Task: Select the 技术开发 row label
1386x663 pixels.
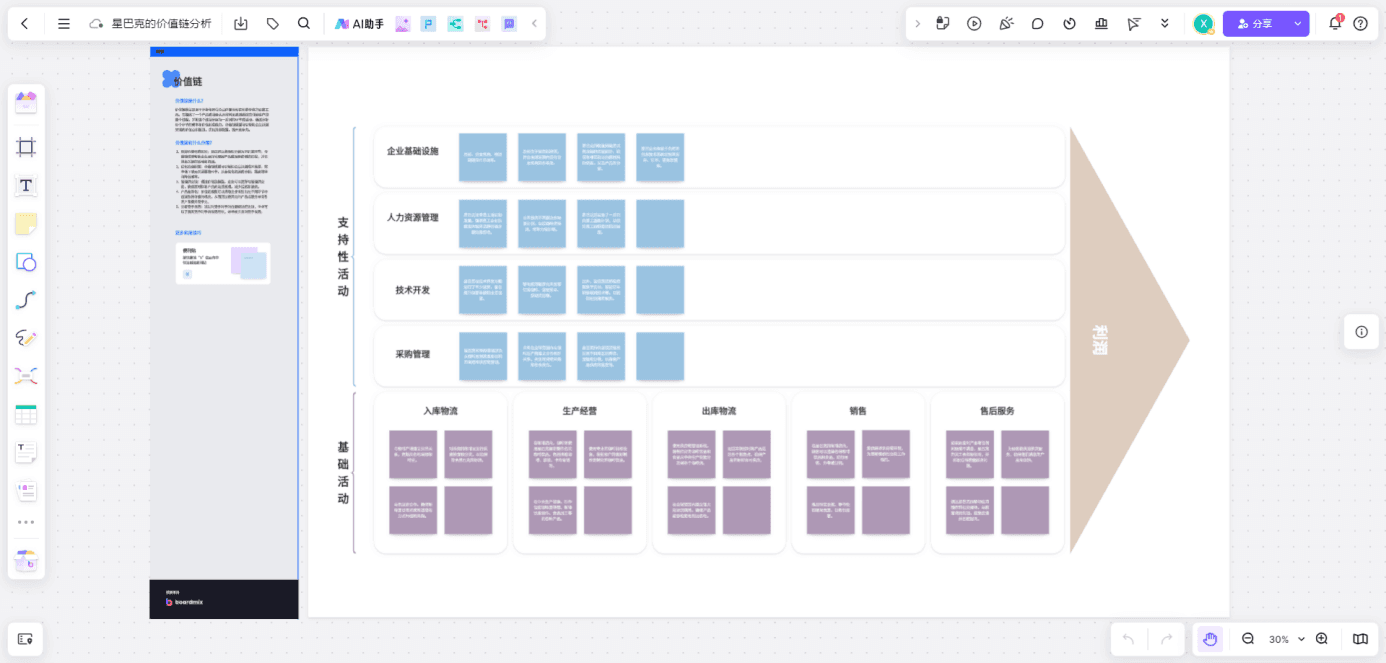Action: (412, 290)
